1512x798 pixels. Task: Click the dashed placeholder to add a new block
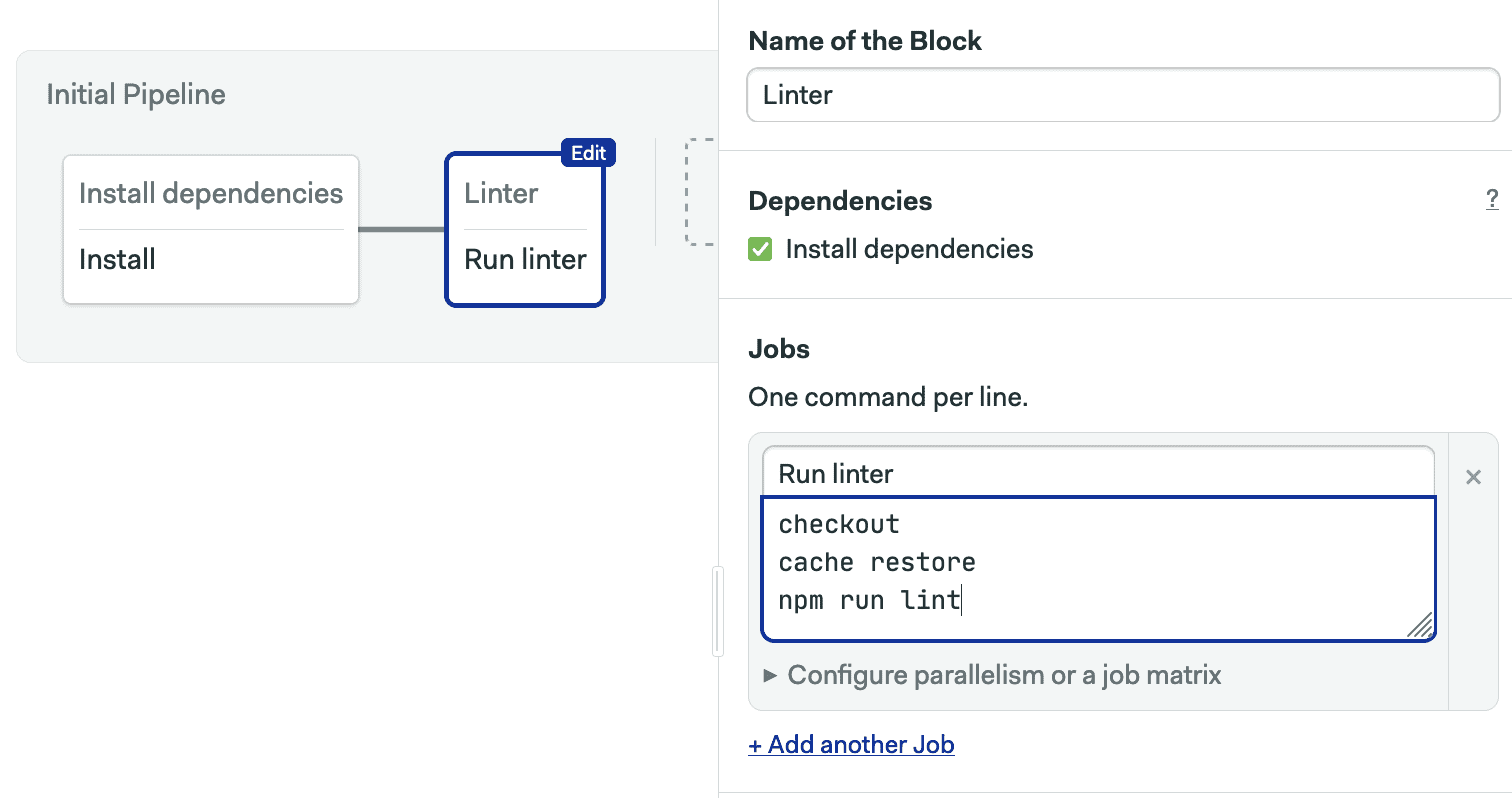[x=705, y=190]
